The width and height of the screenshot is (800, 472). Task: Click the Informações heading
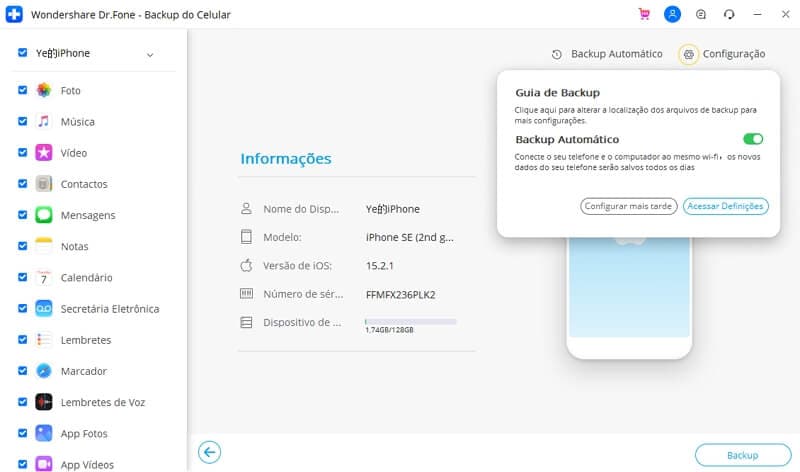pos(286,159)
